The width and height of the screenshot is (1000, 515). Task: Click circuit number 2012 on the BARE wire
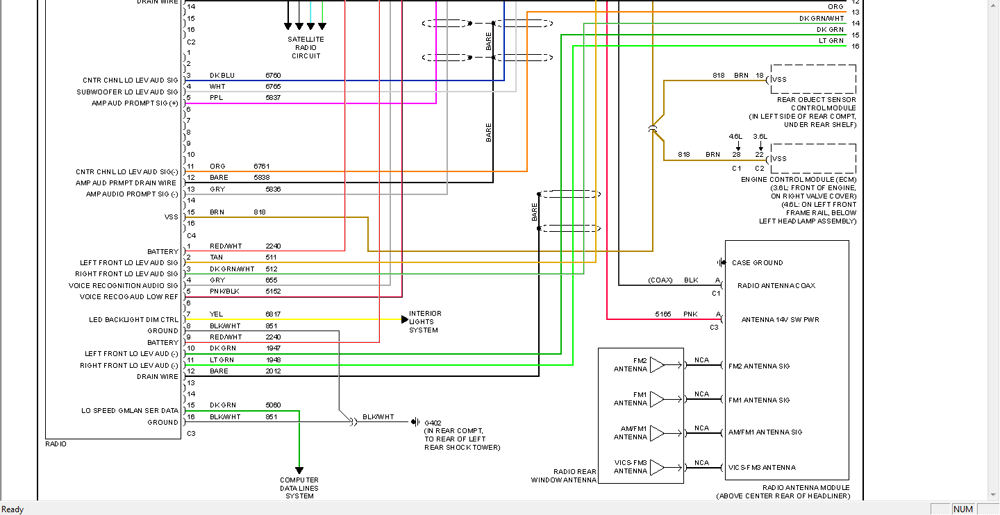[273, 371]
